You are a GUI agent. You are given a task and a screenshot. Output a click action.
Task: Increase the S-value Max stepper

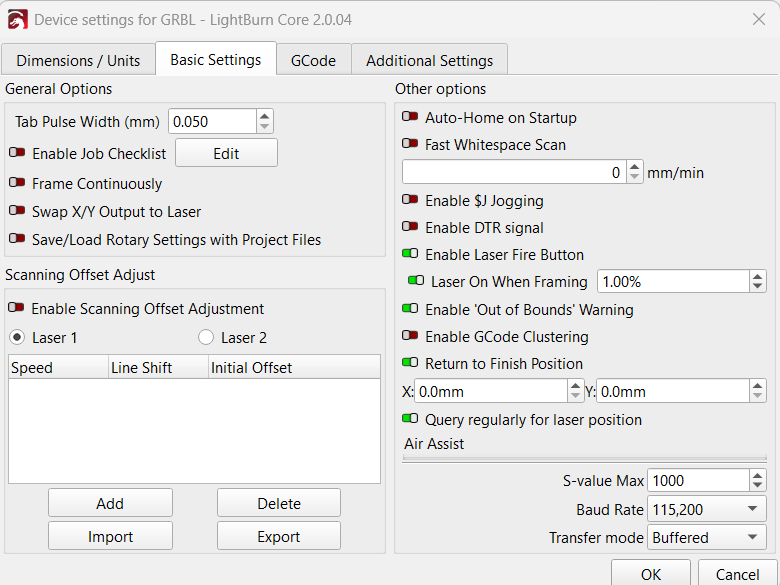tap(758, 476)
